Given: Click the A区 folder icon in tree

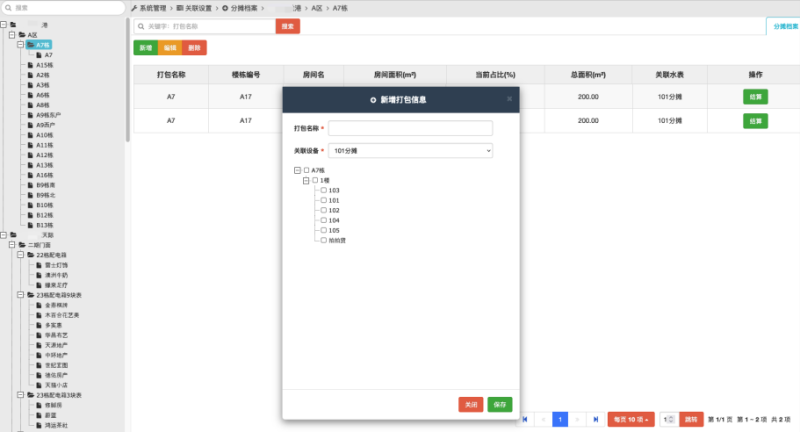Looking at the screenshot, I should pyautogui.click(x=22, y=35).
